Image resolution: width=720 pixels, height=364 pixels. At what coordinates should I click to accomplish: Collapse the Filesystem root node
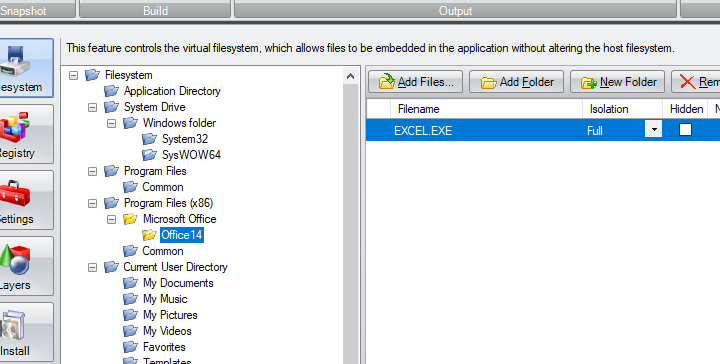click(x=73, y=75)
